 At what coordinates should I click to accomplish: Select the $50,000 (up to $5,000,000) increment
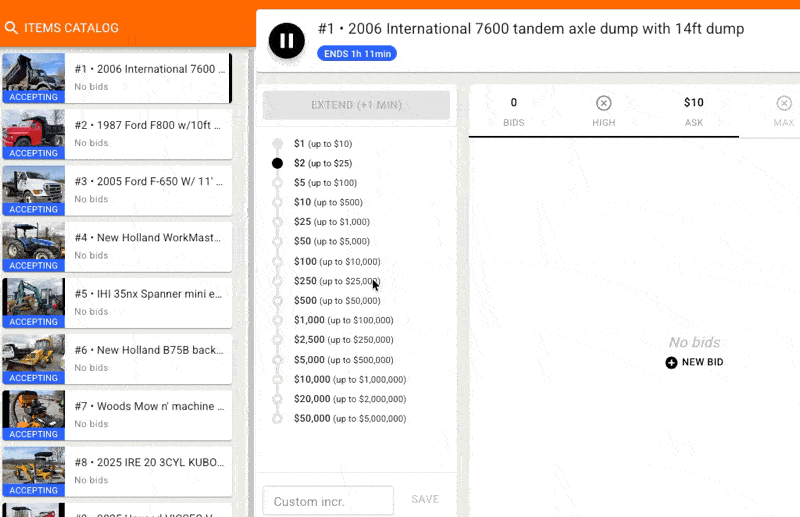(x=350, y=418)
